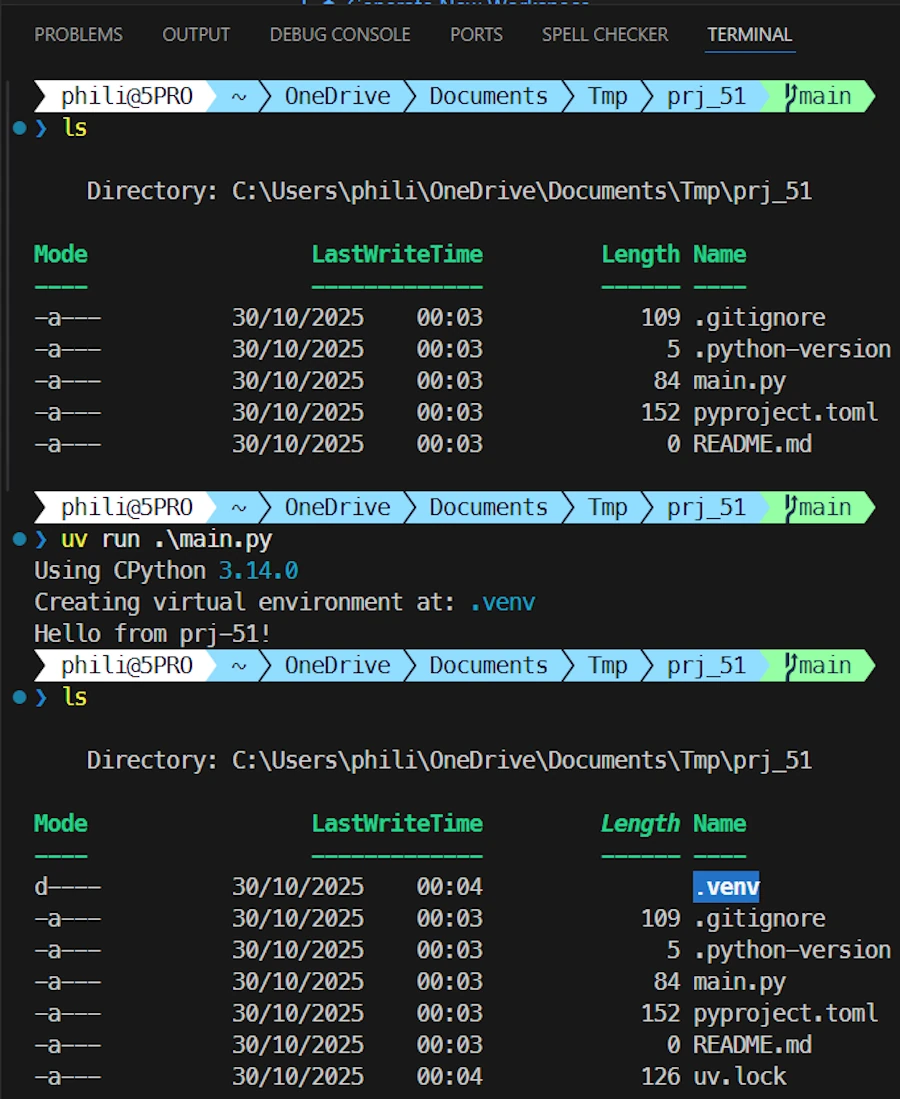Click the directory path in the first ls output
The image size is (900, 1099).
click(x=521, y=191)
